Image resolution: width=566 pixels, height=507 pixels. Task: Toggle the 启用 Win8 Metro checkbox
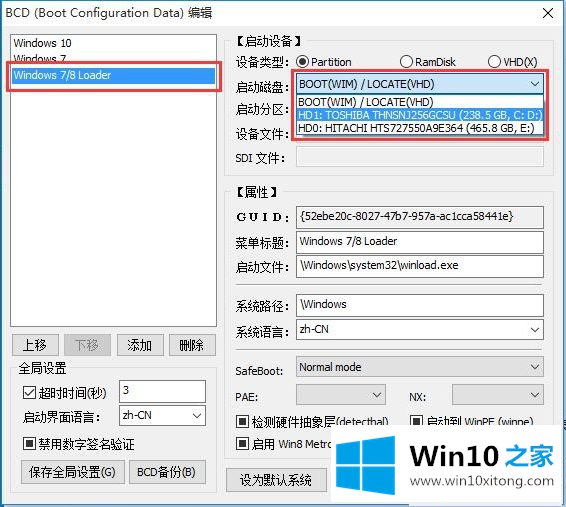pyautogui.click(x=242, y=443)
